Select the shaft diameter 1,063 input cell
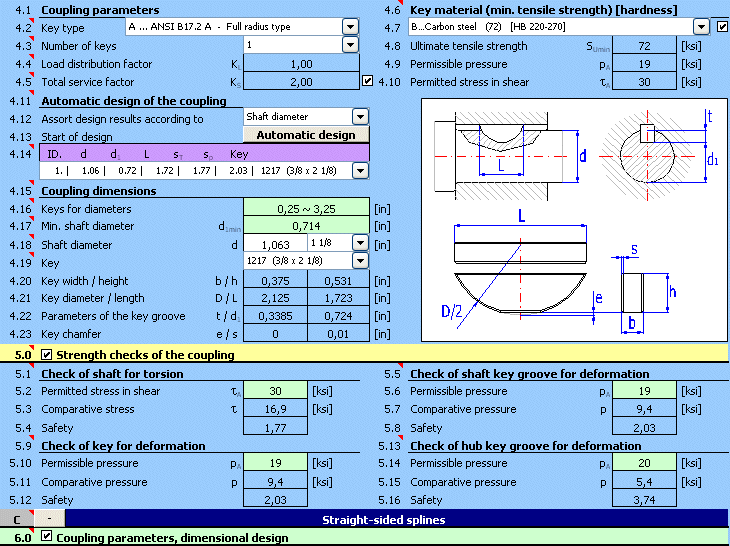This screenshot has width=730, height=546. click(276, 243)
